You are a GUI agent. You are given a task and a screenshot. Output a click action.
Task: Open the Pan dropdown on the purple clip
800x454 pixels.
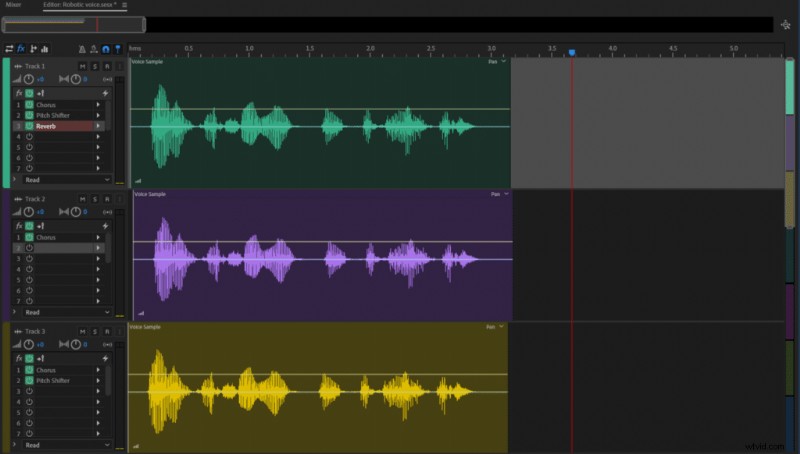pyautogui.click(x=499, y=194)
